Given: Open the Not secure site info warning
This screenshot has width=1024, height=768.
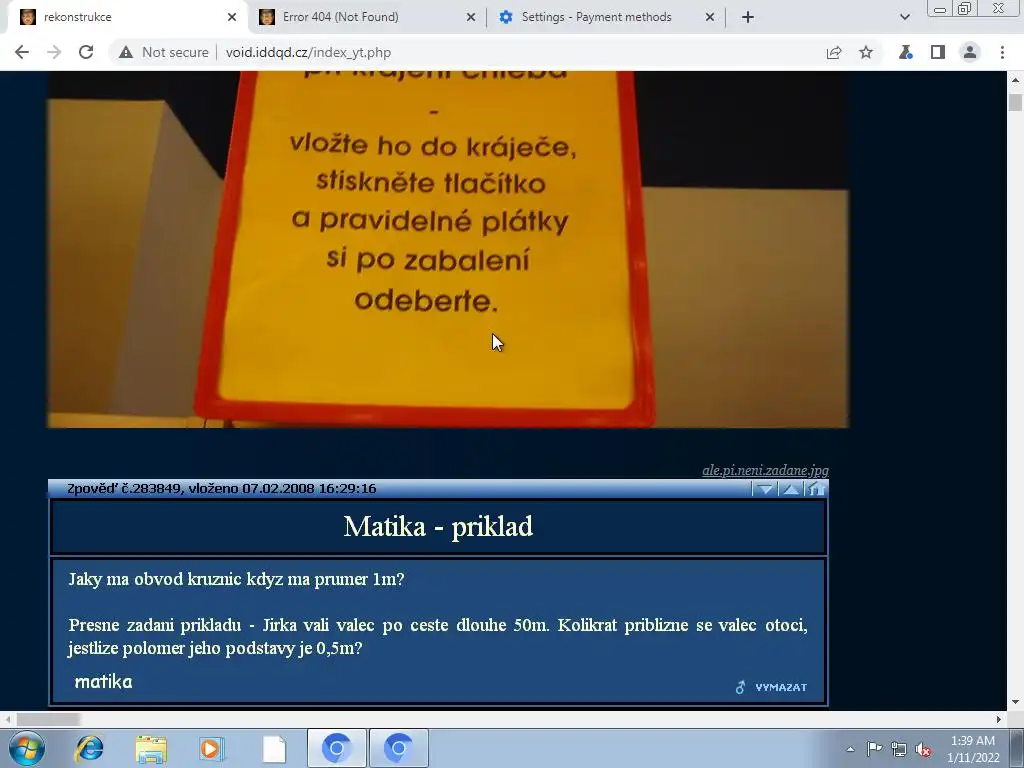Looking at the screenshot, I should coord(163,52).
